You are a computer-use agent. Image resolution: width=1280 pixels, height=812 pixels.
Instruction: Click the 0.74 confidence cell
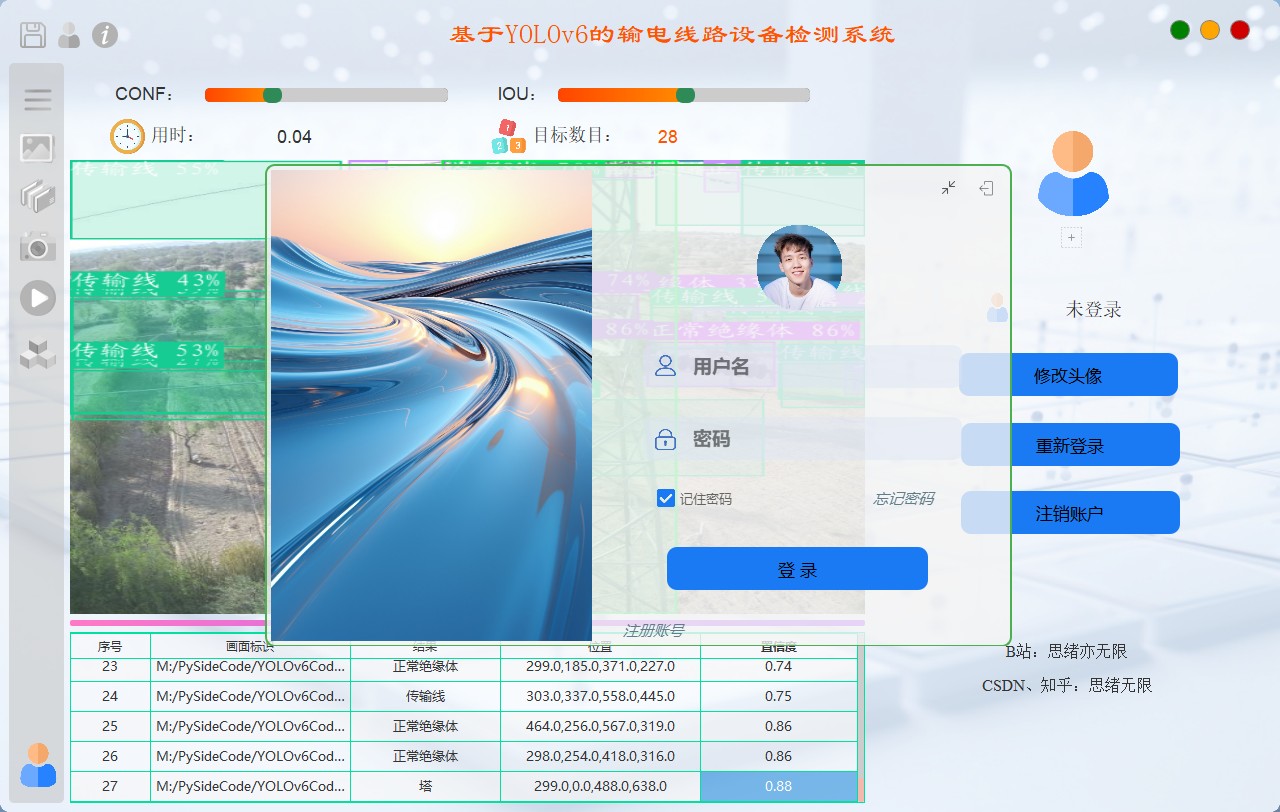pos(778,666)
